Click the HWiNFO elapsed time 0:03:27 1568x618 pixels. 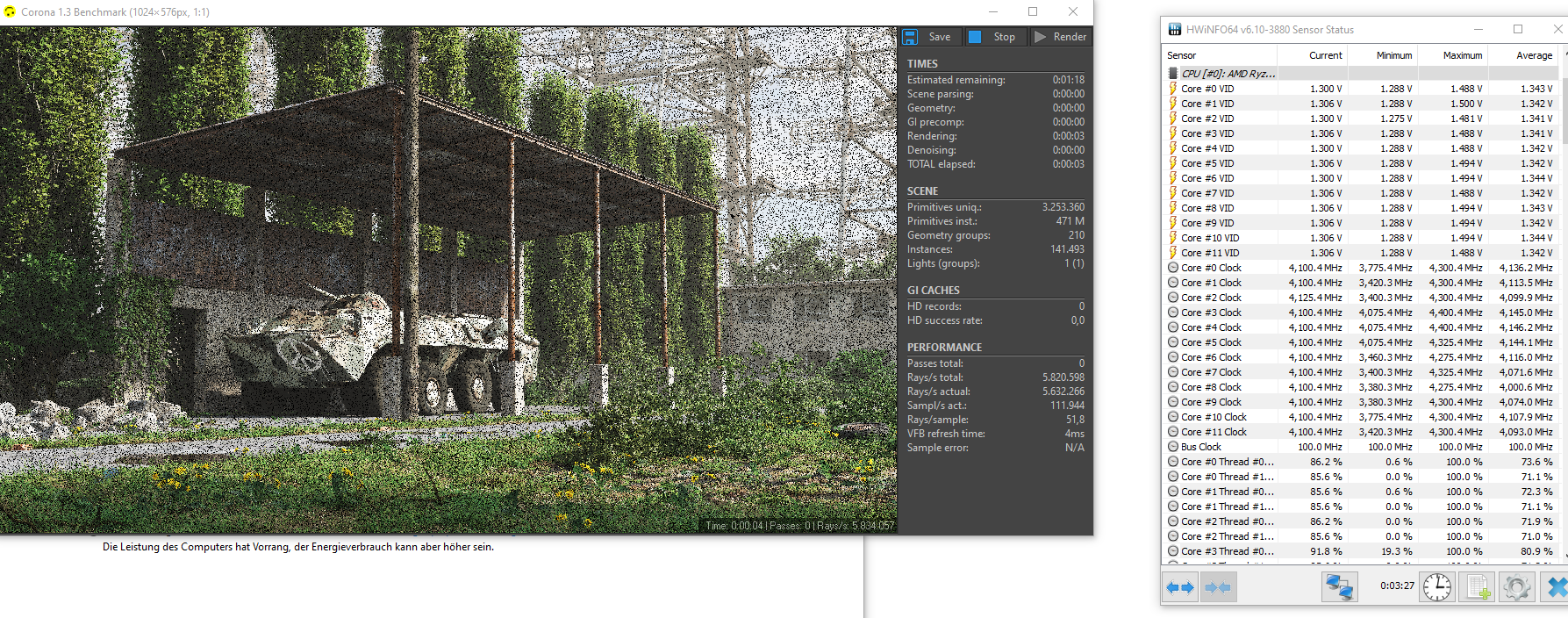pyautogui.click(x=1397, y=586)
